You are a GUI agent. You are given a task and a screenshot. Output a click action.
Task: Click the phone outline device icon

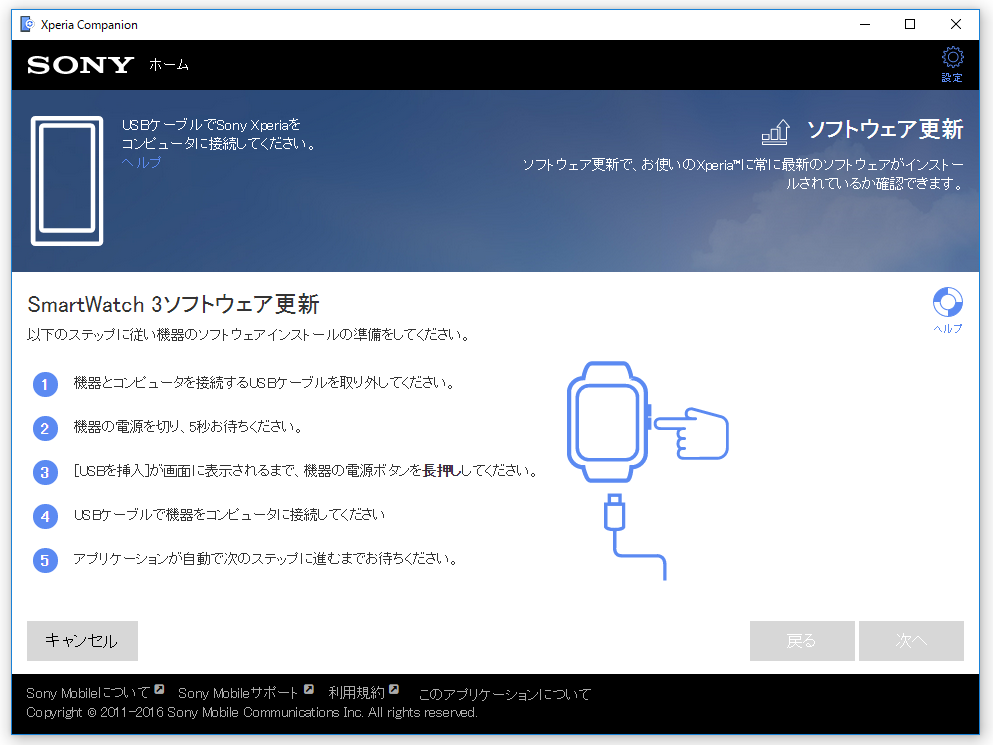pos(67,181)
